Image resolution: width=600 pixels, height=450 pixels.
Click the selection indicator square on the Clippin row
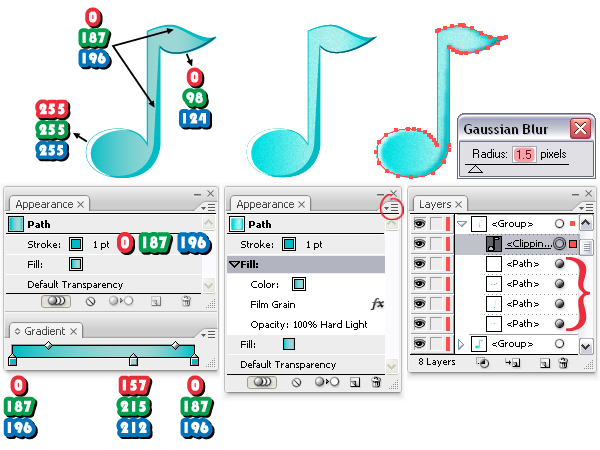pos(573,244)
